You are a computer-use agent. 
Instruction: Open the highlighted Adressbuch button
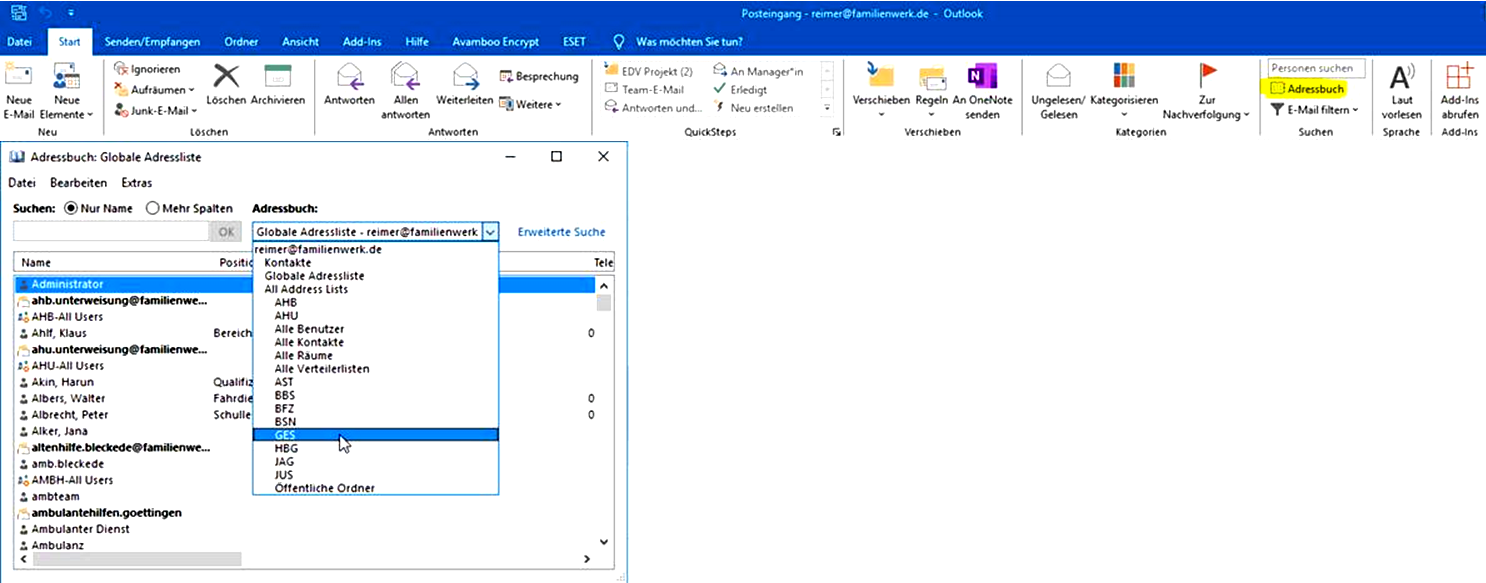point(1307,89)
